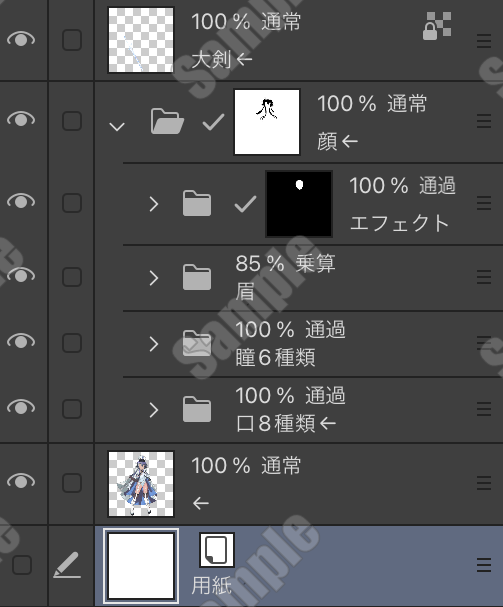Screen dimensions: 503x607
Task: Toggle visibility of the 眉 folder
Action: pyautogui.click(x=21, y=275)
